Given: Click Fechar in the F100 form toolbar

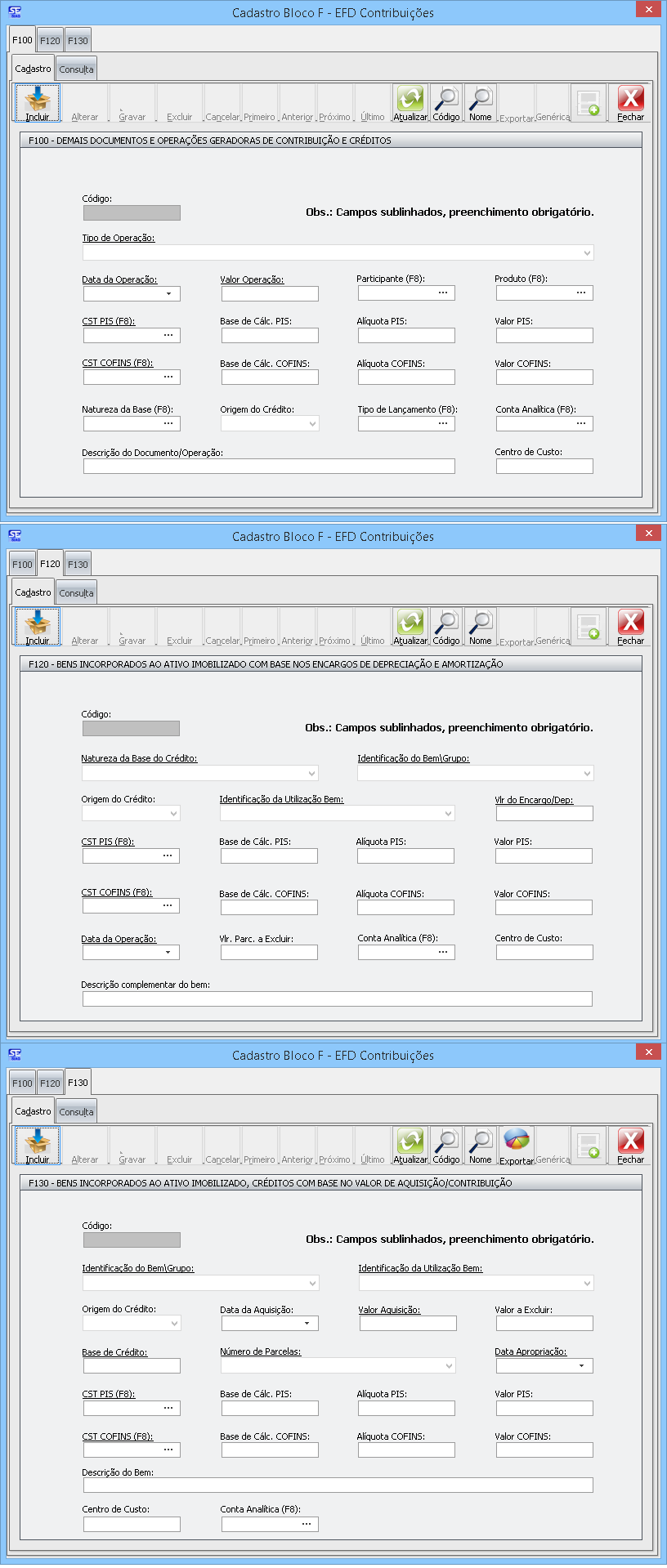Looking at the screenshot, I should tap(630, 103).
